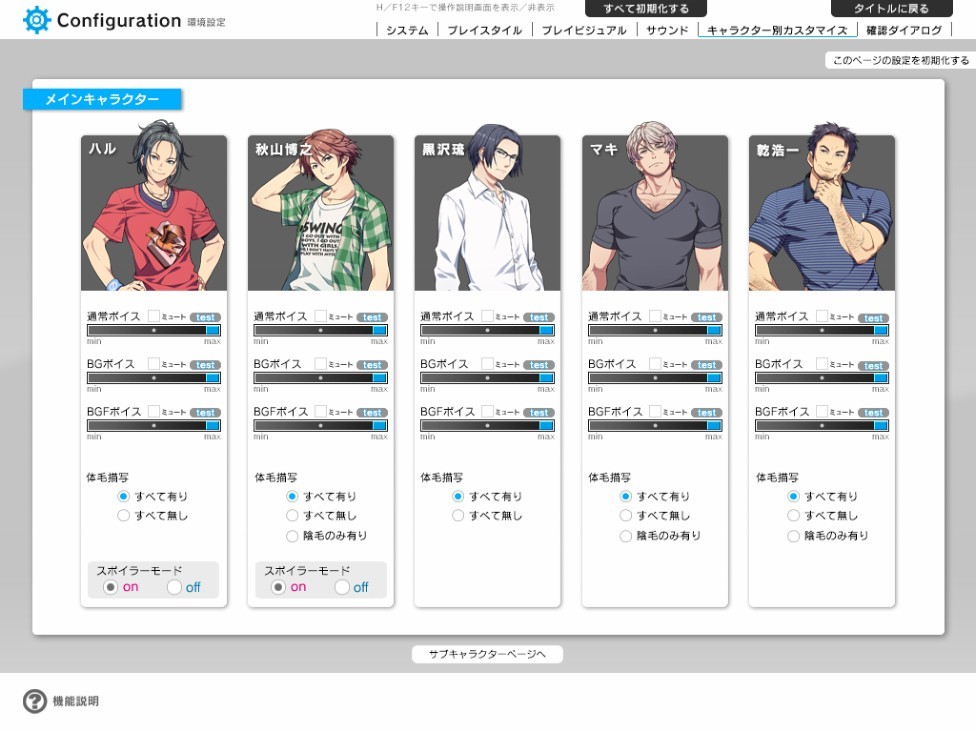The image size is (976, 732).
Task: Open the サウンド tab
Action: (667, 30)
